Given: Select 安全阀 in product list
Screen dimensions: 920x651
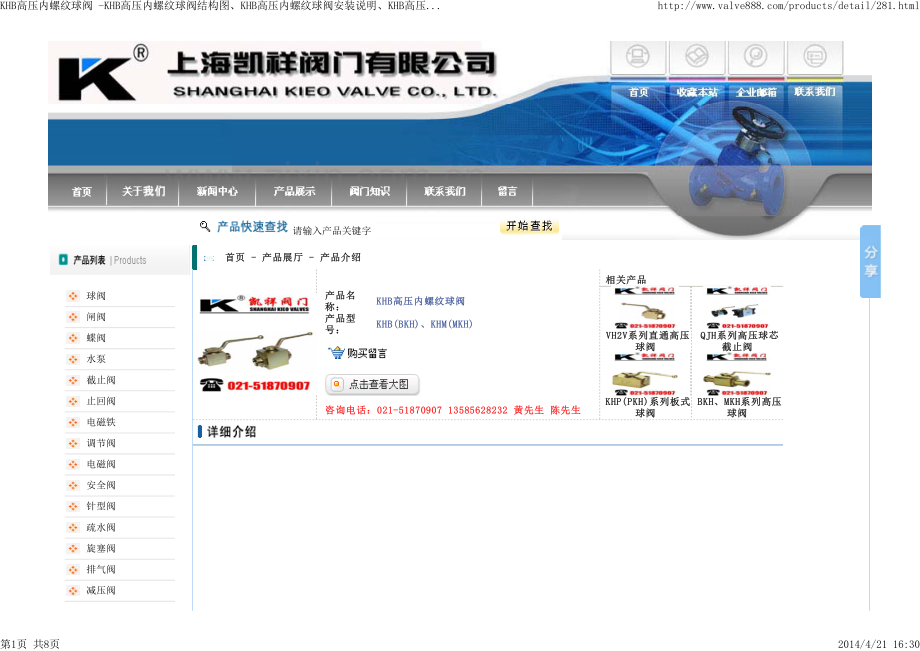Looking at the screenshot, I should pyautogui.click(x=101, y=485).
